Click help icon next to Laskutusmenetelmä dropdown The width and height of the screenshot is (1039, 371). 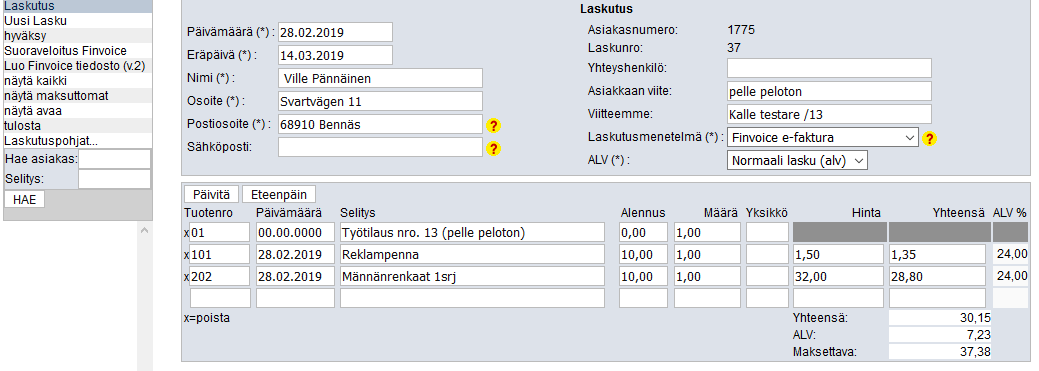click(929, 138)
